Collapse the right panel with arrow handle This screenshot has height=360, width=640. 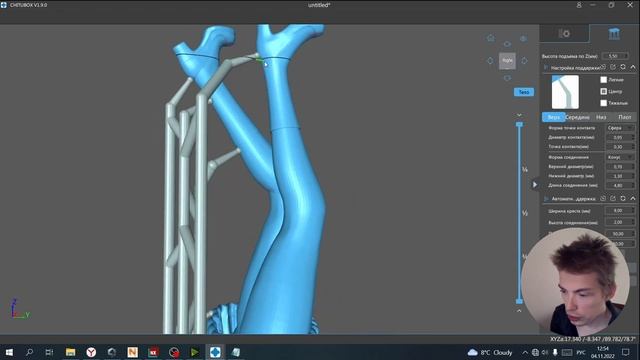coord(535,184)
